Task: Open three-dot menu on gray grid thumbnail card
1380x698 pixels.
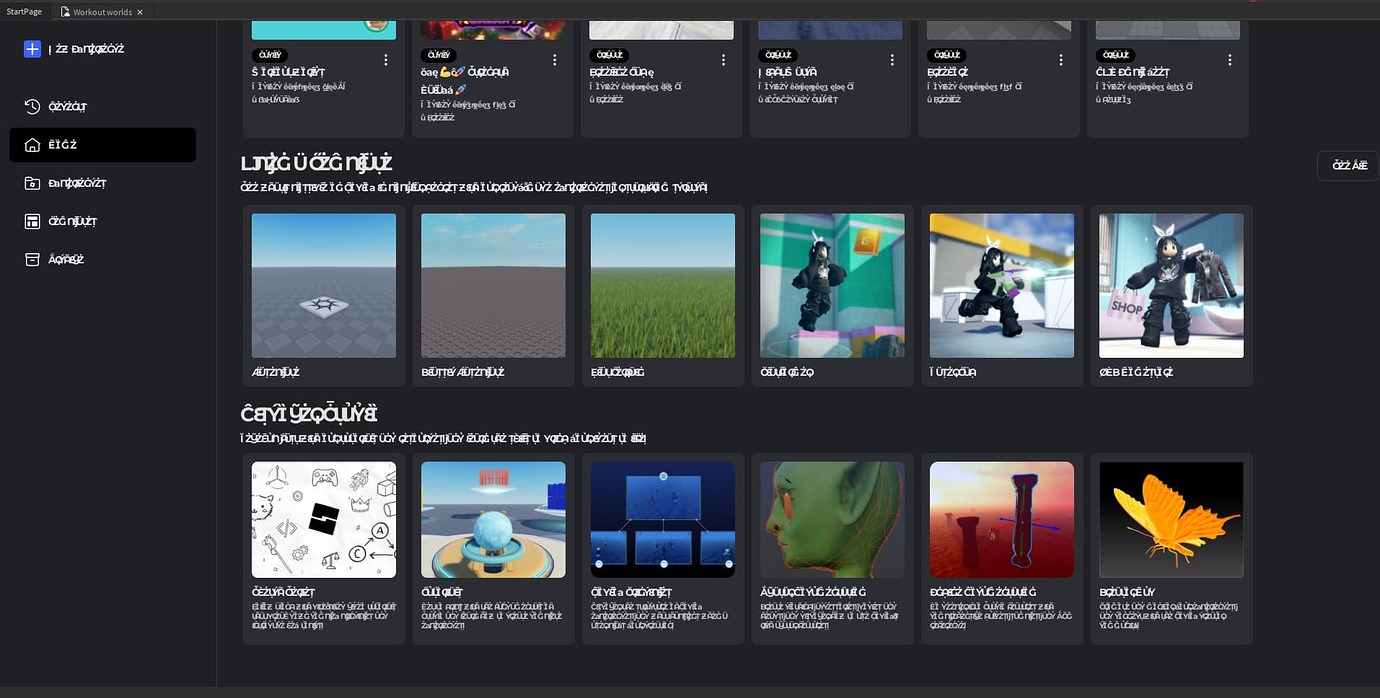Action: point(1230,60)
